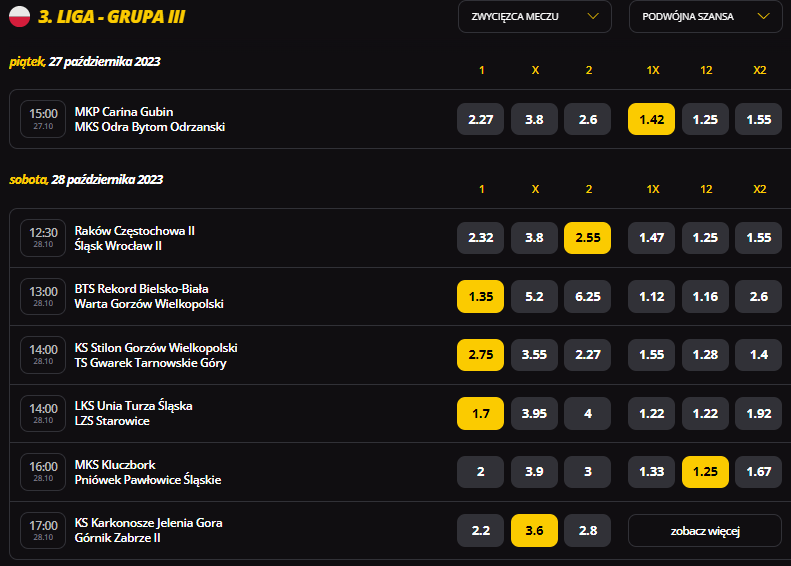The image size is (791, 566).
Task: Click the Polish flag icon
Action: pyautogui.click(x=20, y=16)
